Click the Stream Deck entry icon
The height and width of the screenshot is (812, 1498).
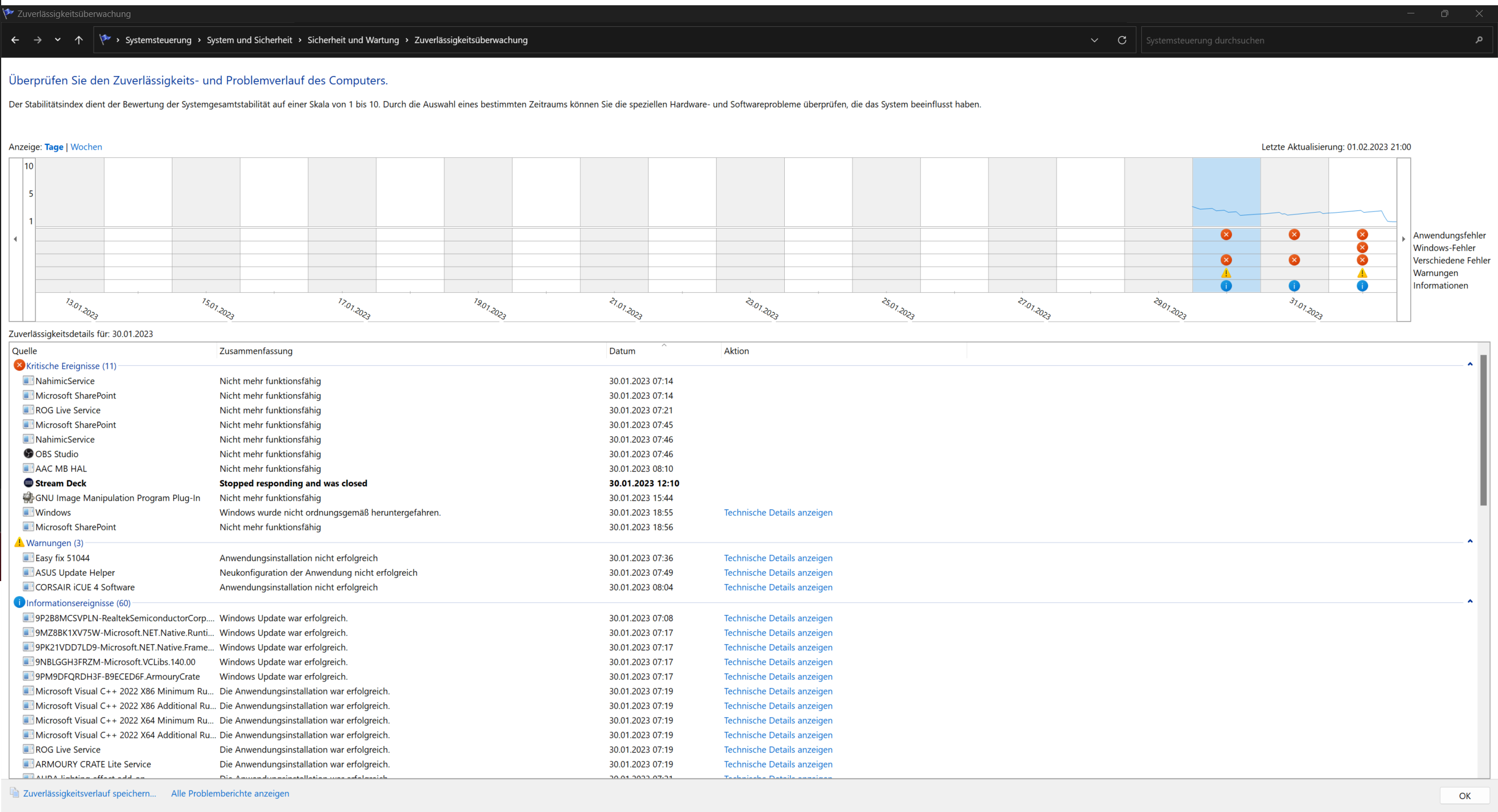pos(28,483)
